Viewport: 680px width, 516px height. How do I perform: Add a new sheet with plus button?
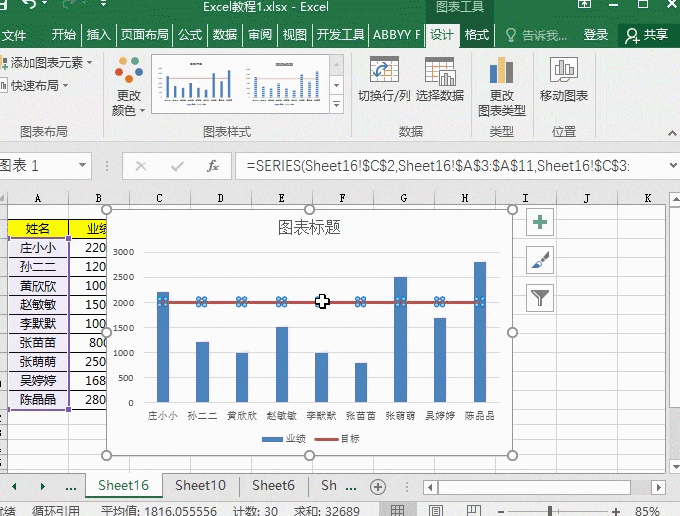(x=378, y=487)
